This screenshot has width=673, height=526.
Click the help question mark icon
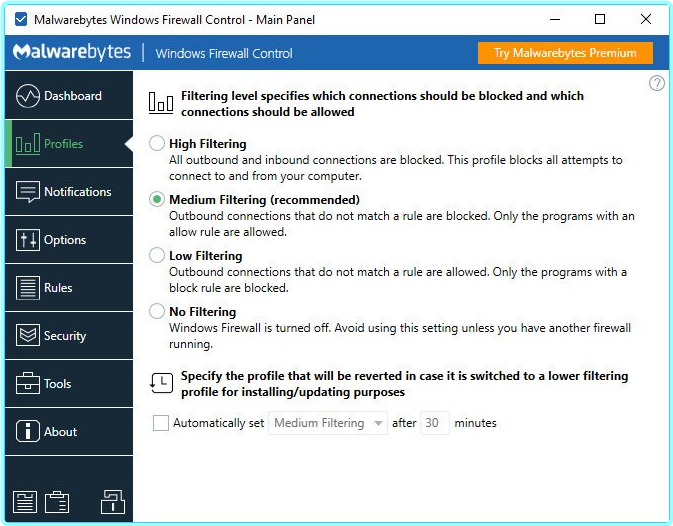[x=657, y=83]
